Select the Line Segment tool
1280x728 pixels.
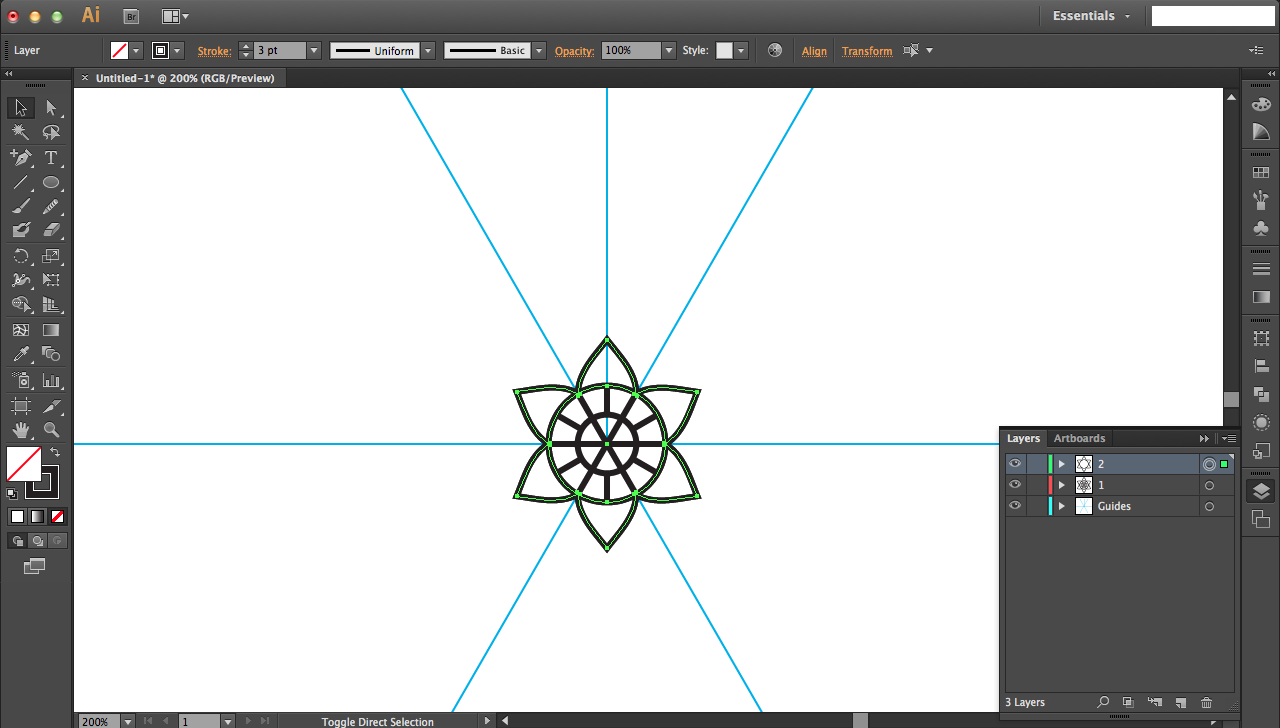(21, 183)
